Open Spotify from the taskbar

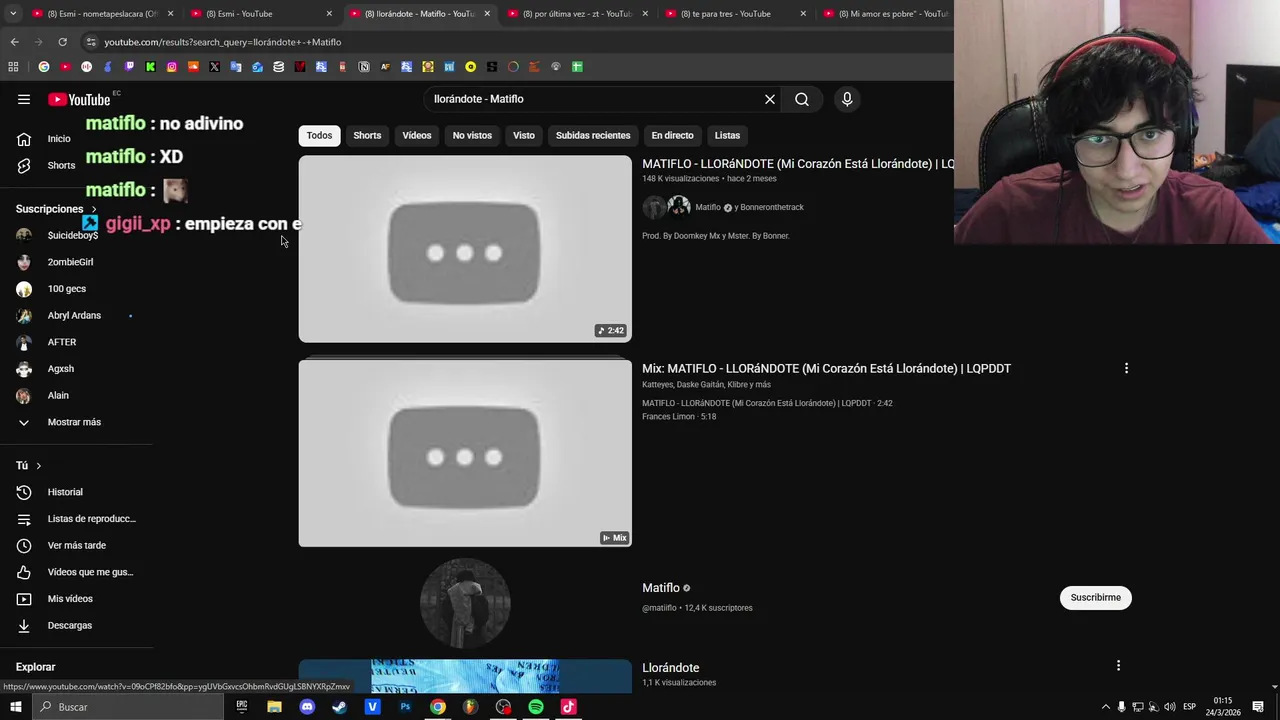(536, 707)
